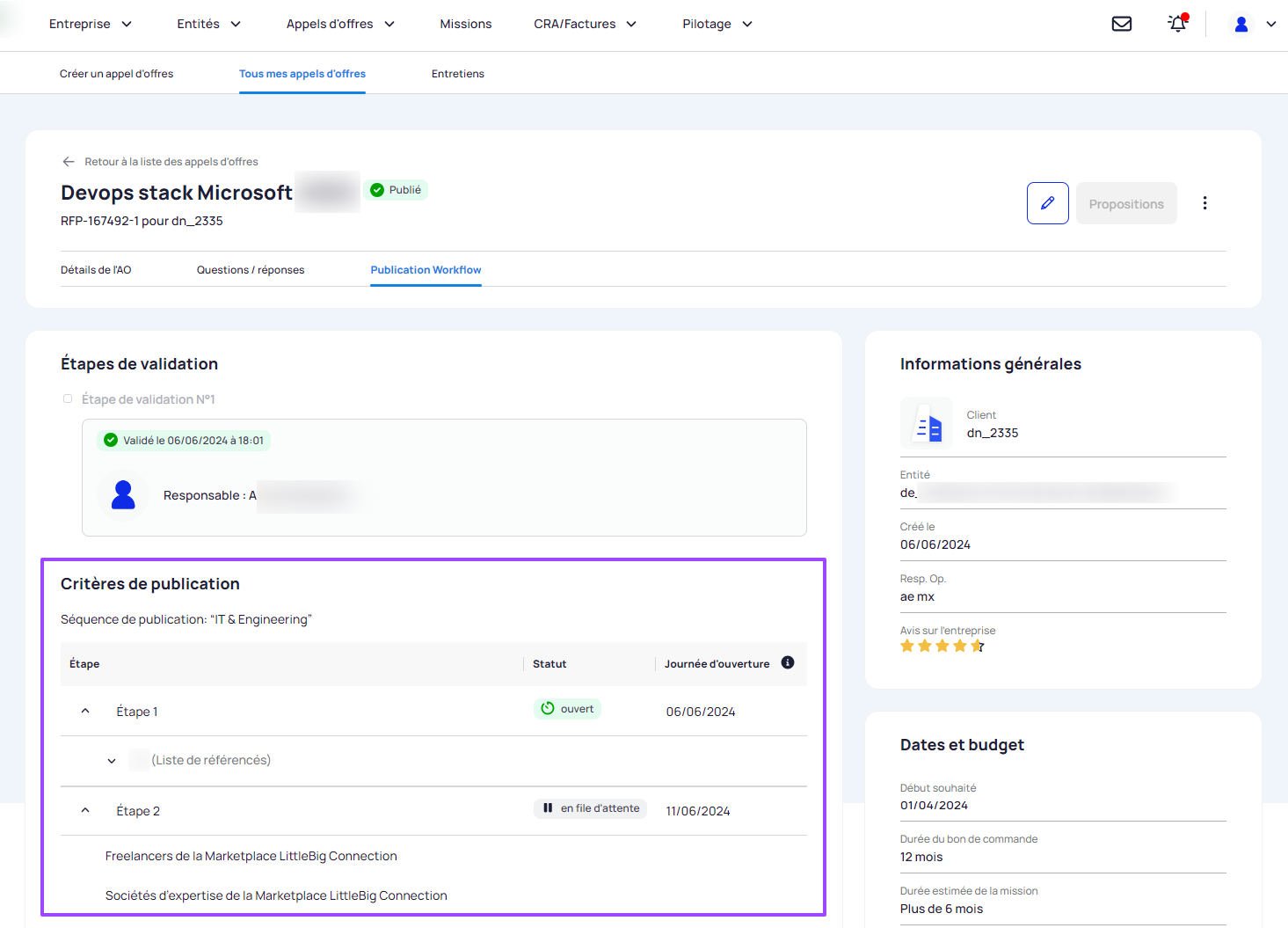
Task: Switch to Questions / réponses tab
Action: click(x=251, y=270)
